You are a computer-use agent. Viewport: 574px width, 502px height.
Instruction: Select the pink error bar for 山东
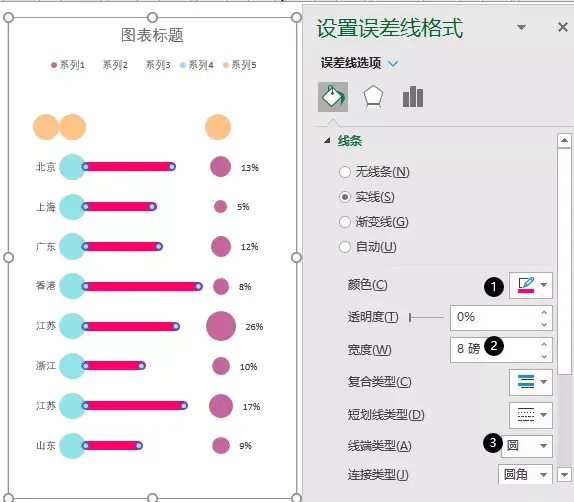click(112, 446)
